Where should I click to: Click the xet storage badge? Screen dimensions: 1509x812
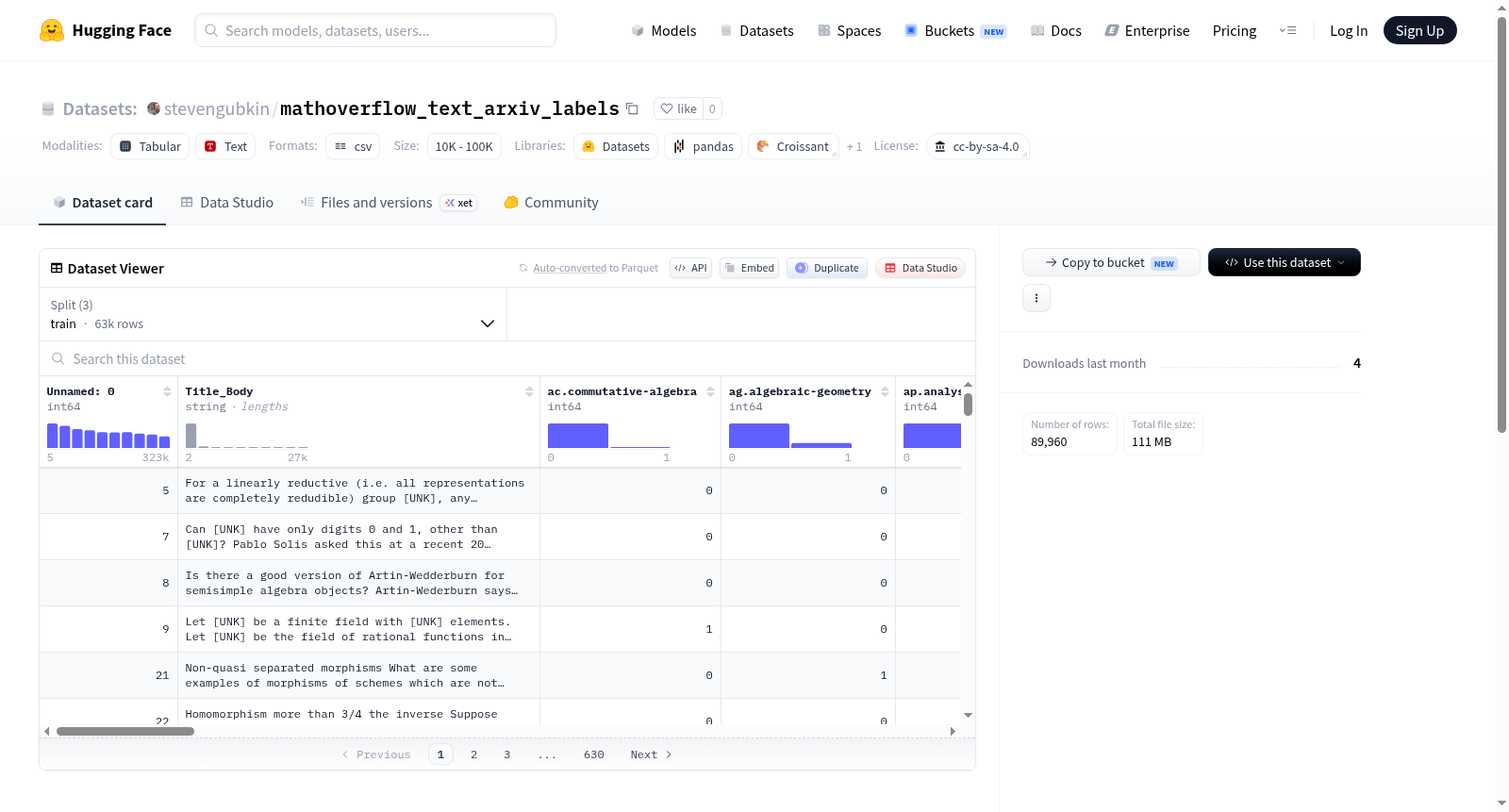[459, 203]
